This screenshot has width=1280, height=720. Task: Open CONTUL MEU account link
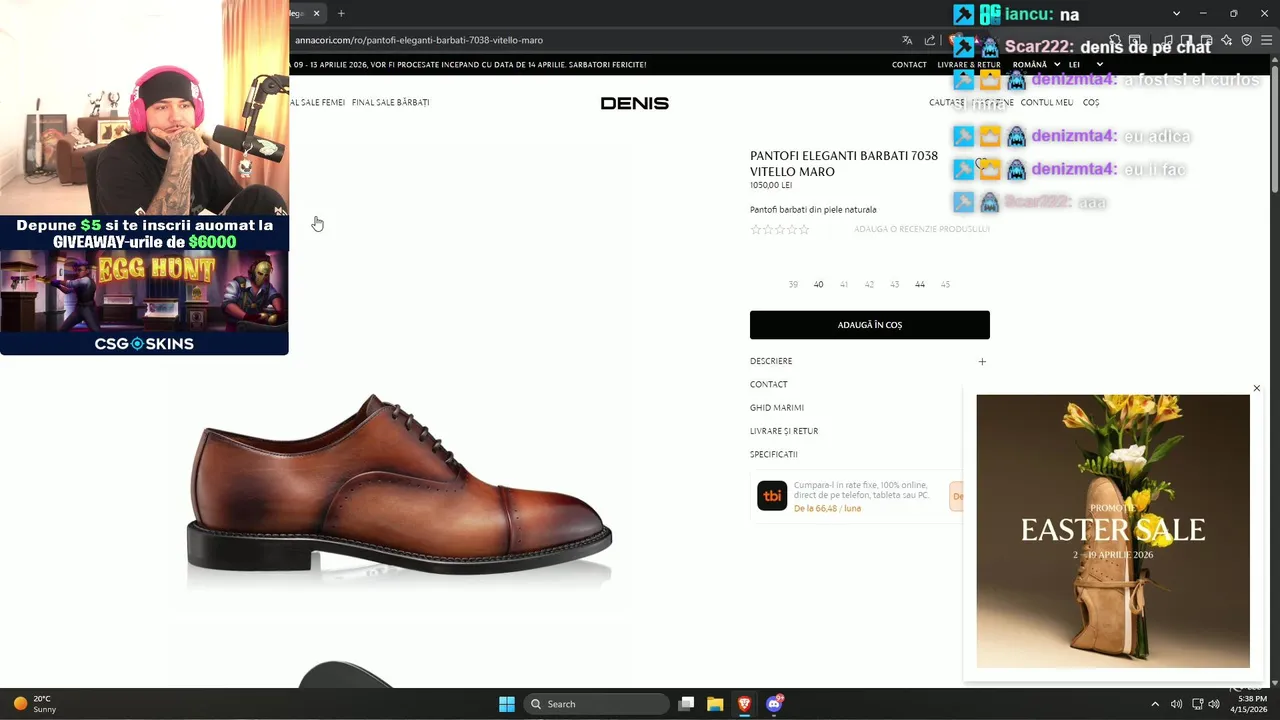pos(1046,102)
